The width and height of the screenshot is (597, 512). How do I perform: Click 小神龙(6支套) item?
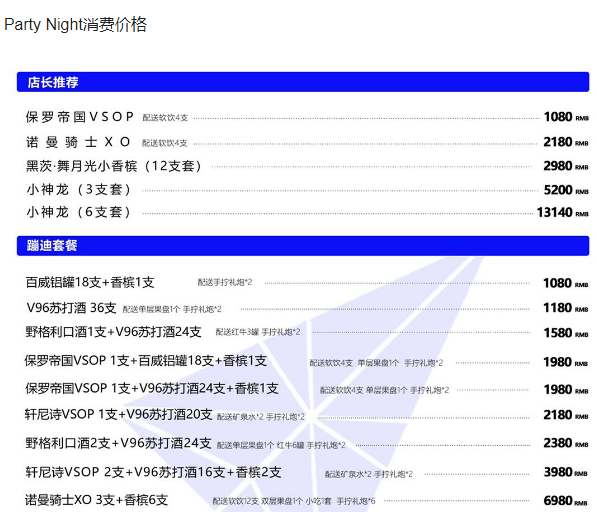pos(78,212)
